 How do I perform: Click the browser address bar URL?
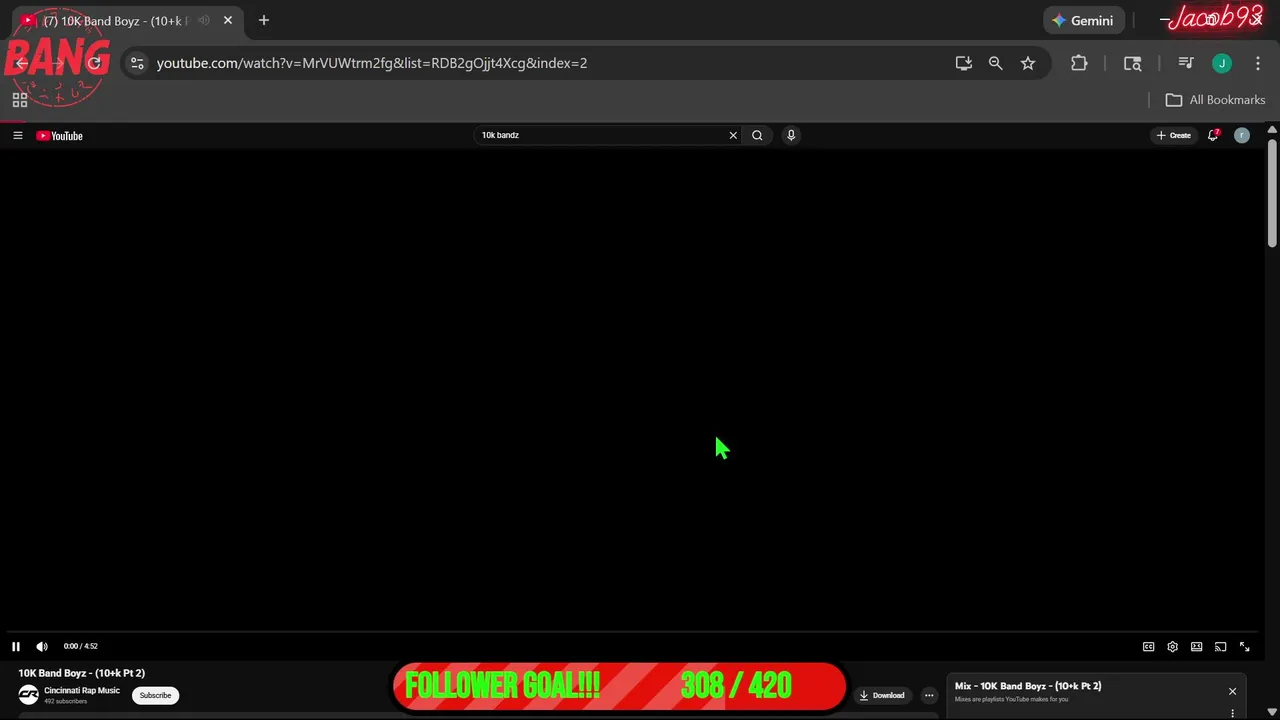tap(372, 63)
